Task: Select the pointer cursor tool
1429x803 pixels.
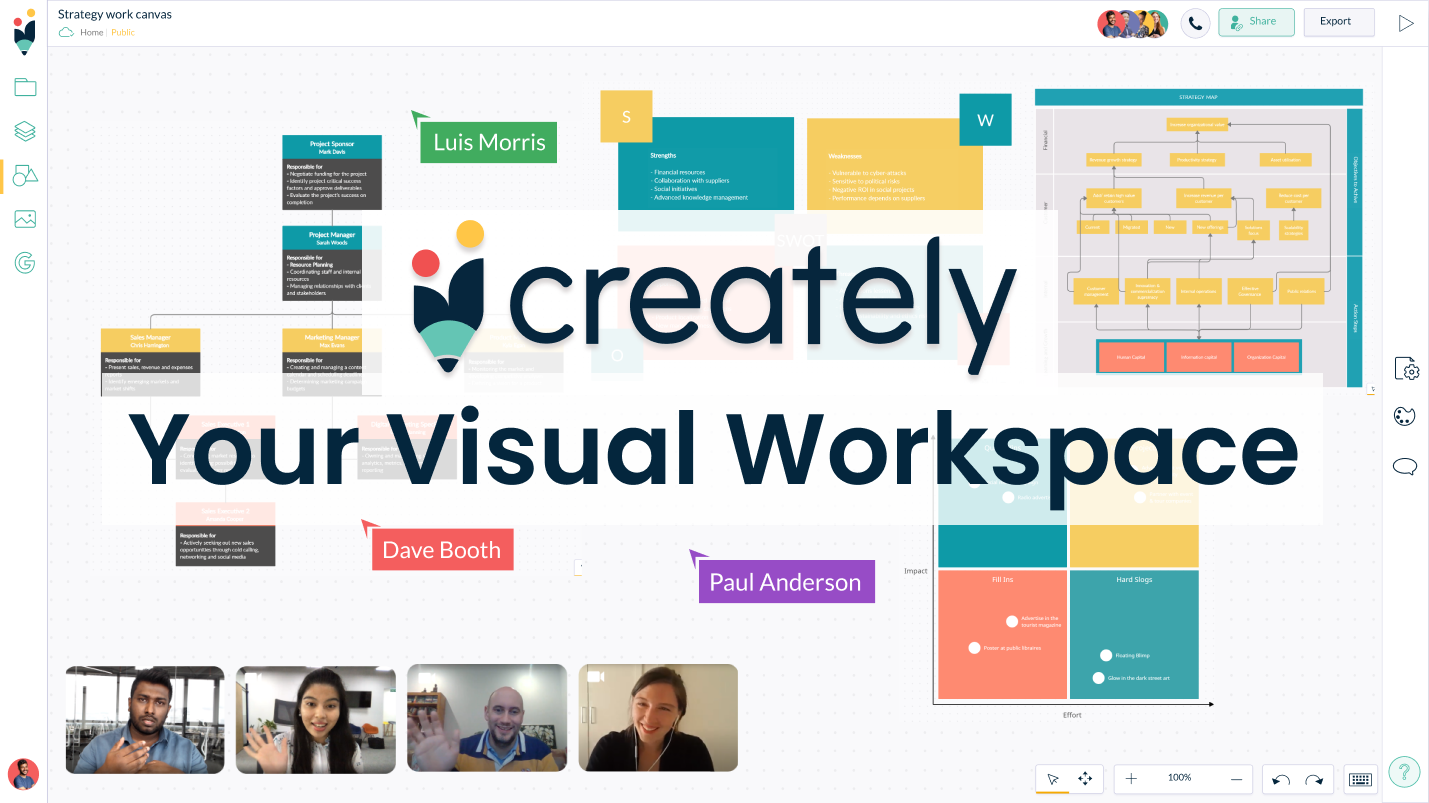Action: point(1052,778)
